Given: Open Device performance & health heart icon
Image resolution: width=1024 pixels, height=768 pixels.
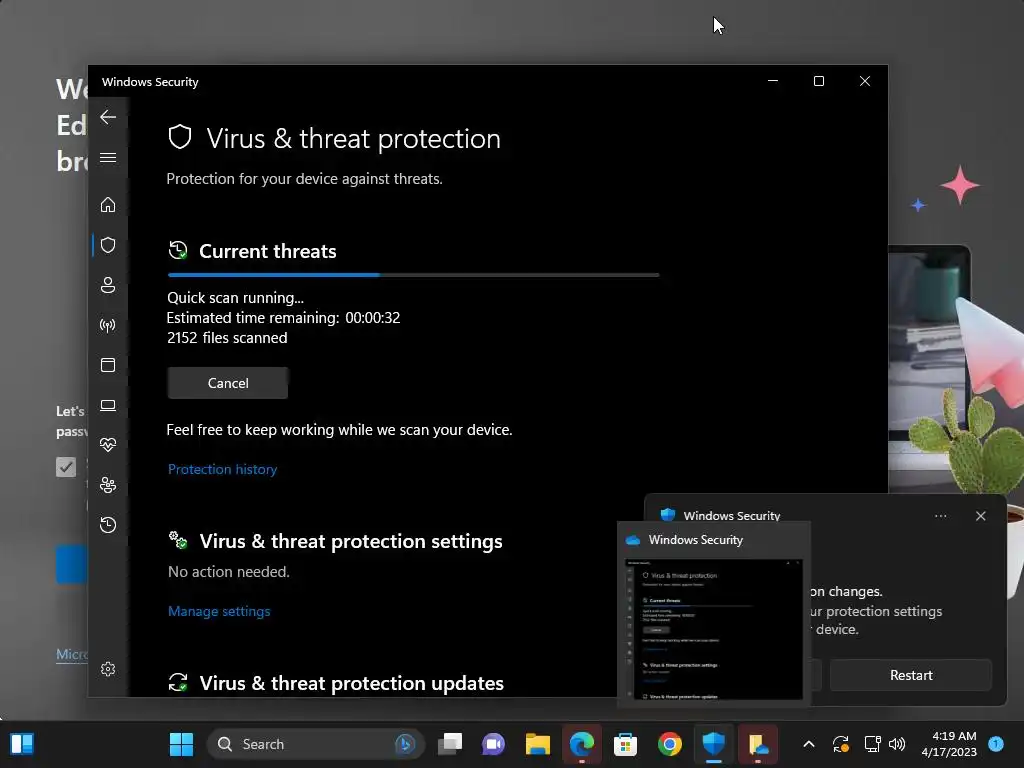Looking at the screenshot, I should tap(108, 445).
